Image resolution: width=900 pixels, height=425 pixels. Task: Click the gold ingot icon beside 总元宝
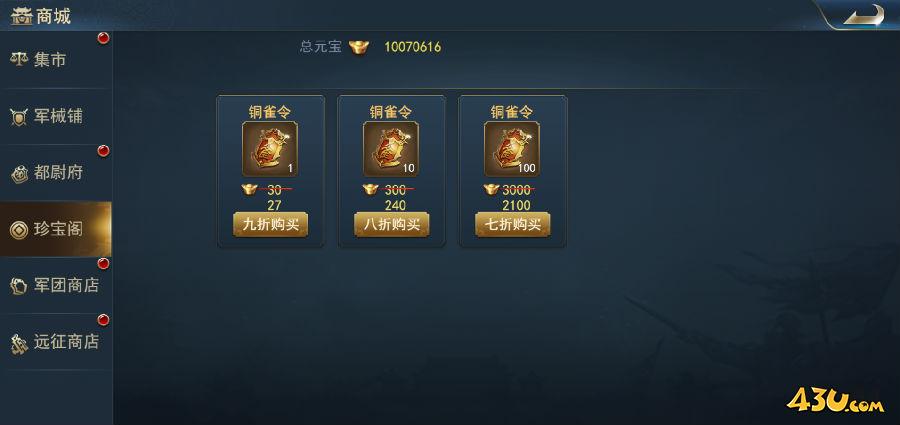click(x=359, y=47)
